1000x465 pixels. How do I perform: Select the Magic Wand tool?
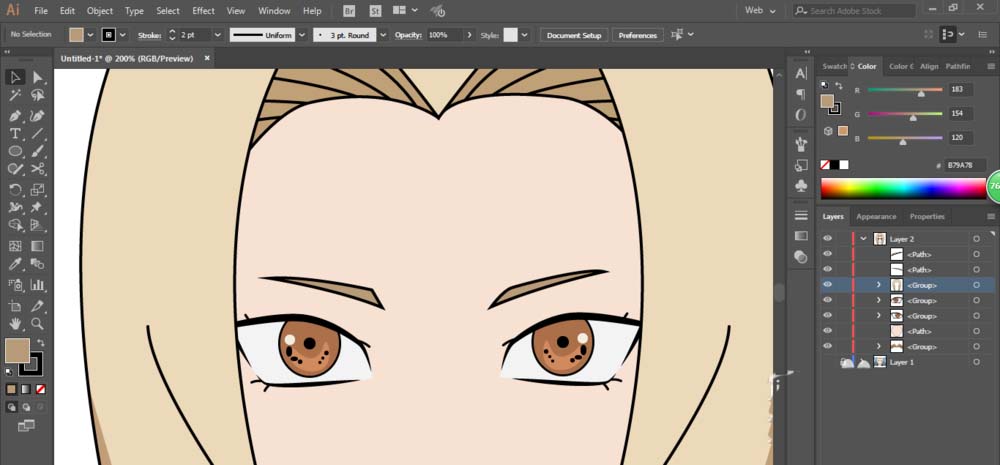(x=15, y=96)
